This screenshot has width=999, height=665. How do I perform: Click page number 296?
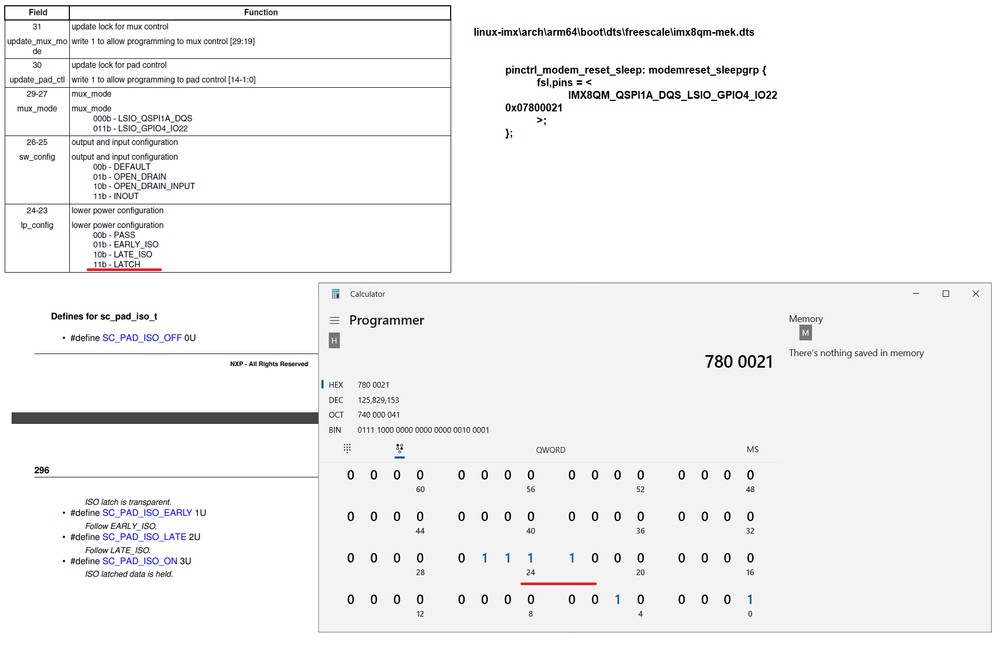pyautogui.click(x=41, y=470)
